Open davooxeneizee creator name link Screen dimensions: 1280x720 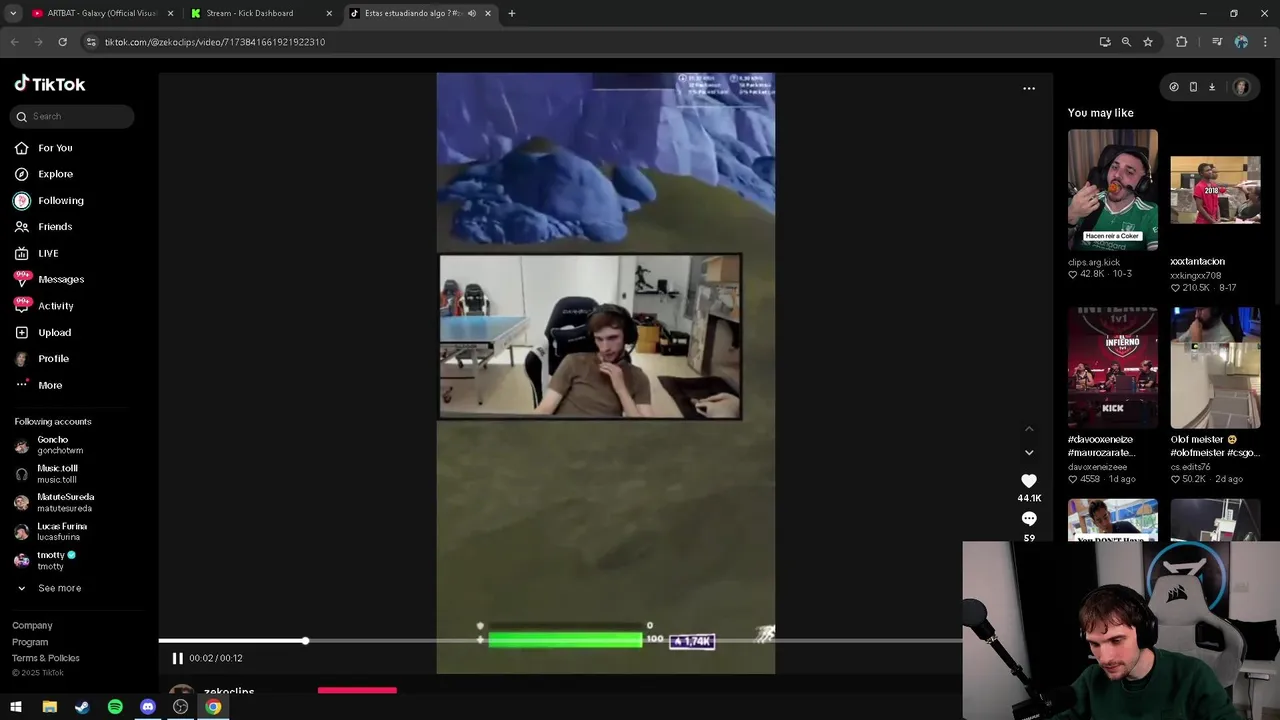click(x=1097, y=467)
